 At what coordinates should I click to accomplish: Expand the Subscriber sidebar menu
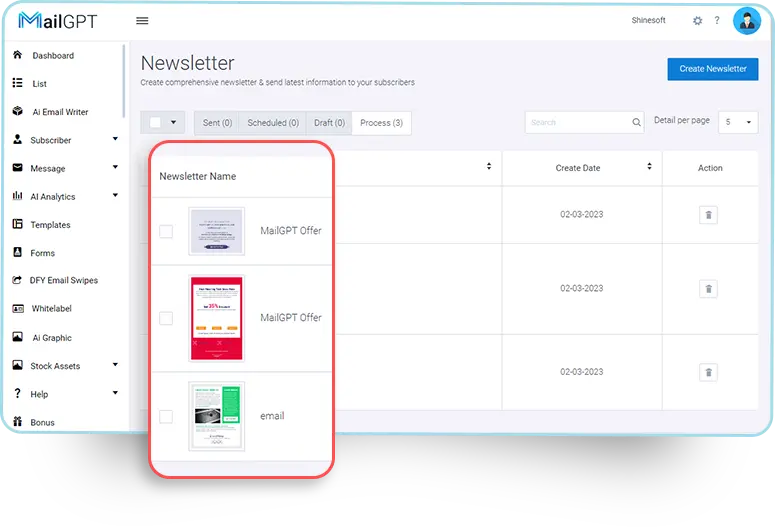click(115, 140)
